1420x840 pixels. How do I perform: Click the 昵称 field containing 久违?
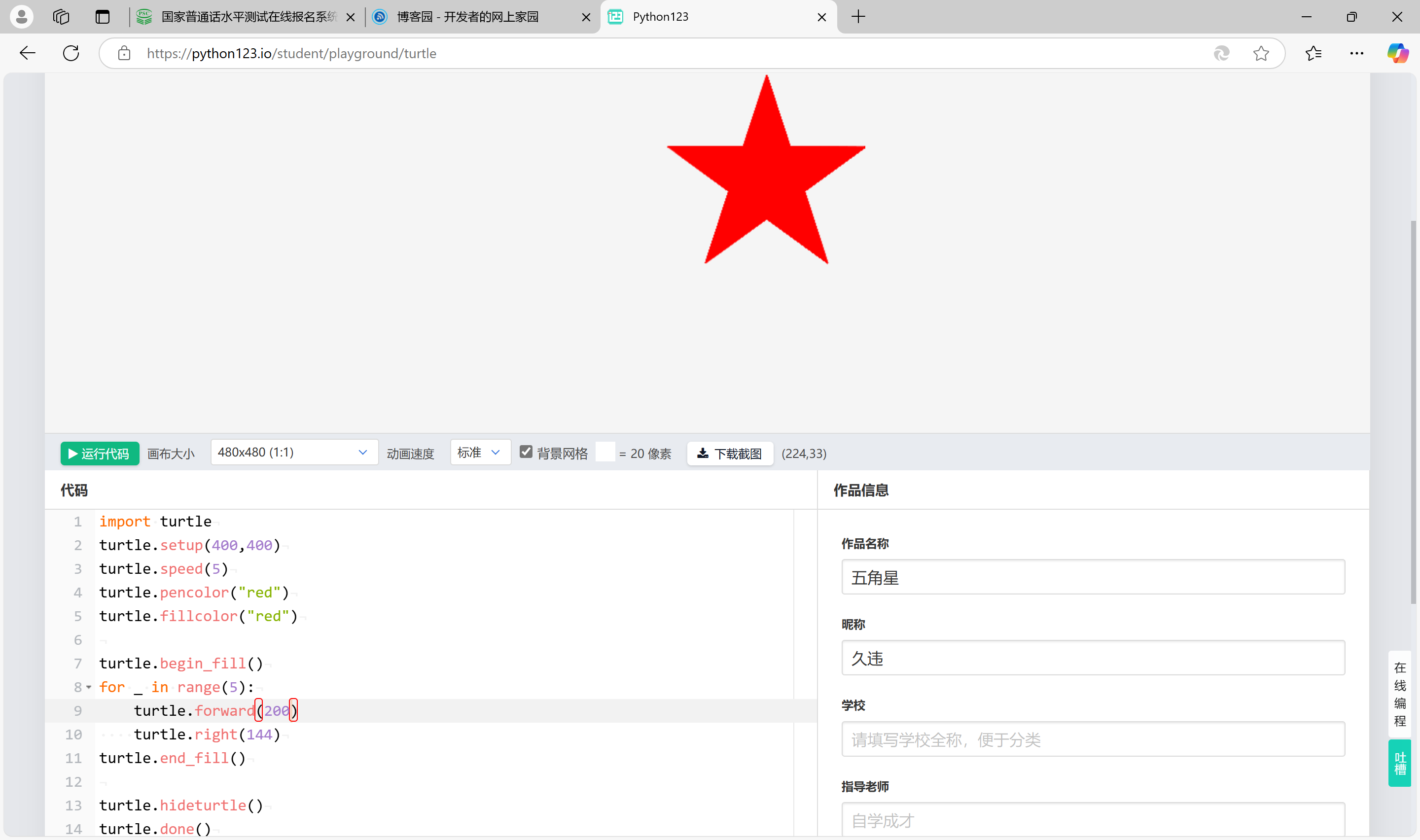pyautogui.click(x=1093, y=658)
